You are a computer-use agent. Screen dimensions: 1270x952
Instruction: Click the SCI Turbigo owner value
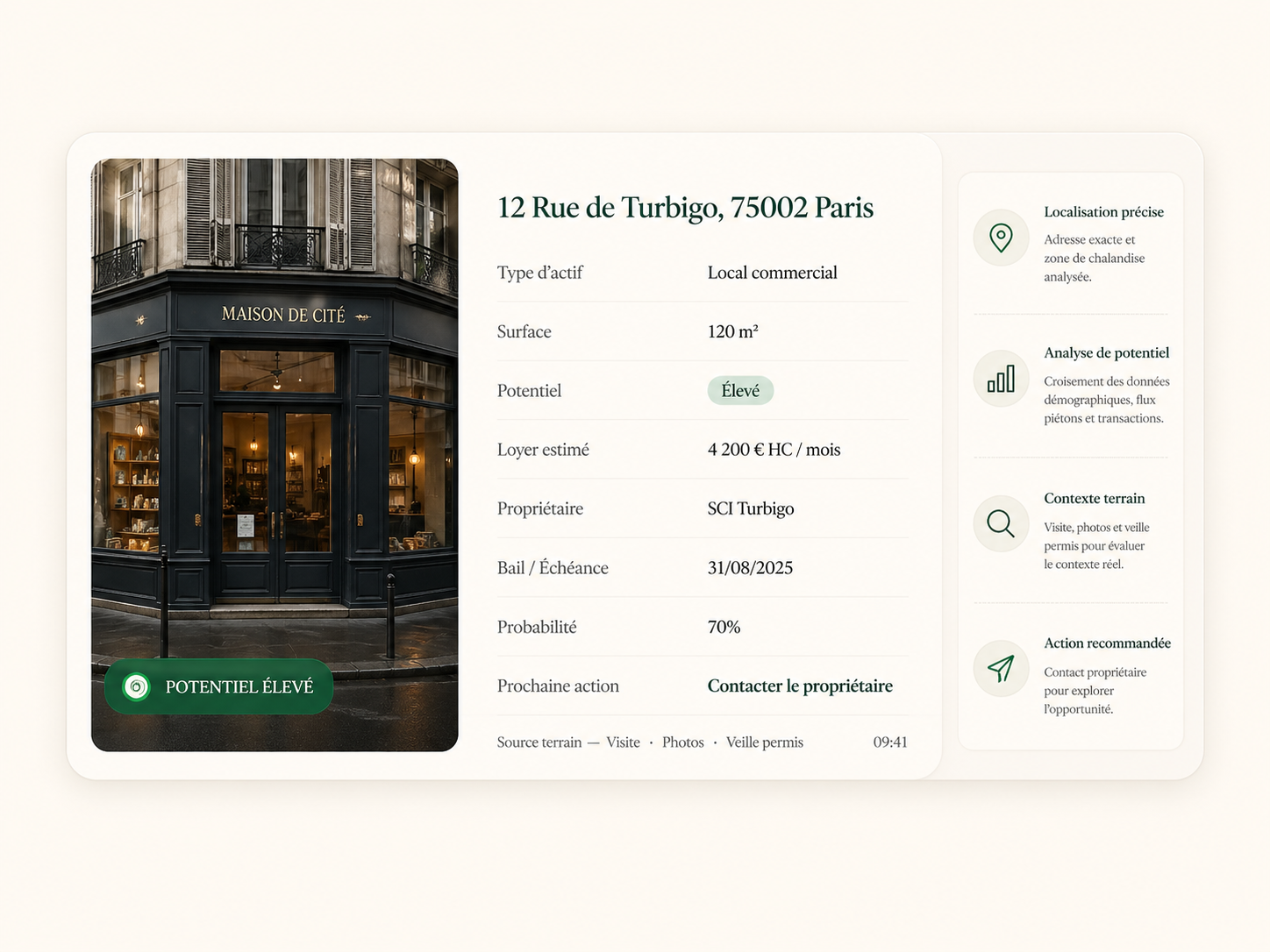click(751, 508)
